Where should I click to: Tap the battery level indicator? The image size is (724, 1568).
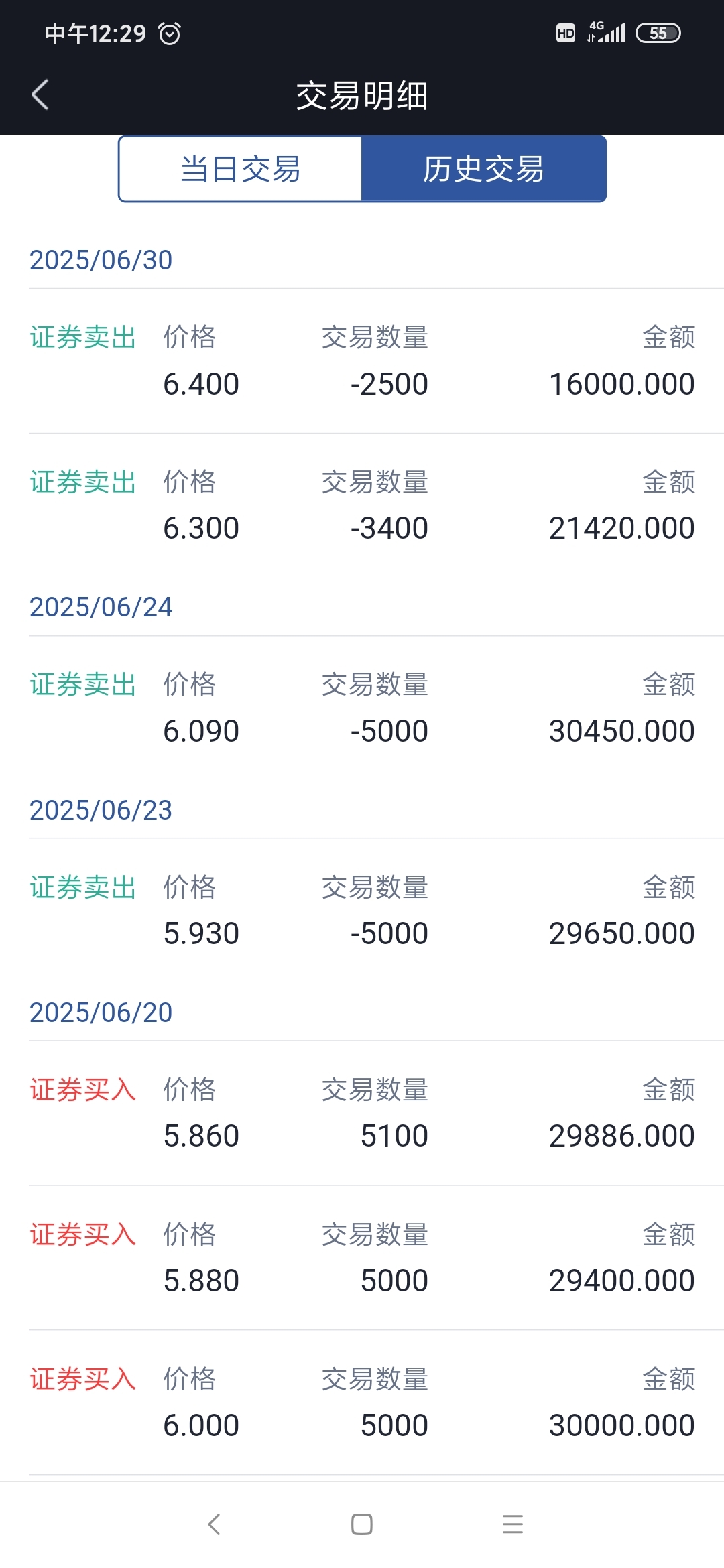(x=658, y=33)
